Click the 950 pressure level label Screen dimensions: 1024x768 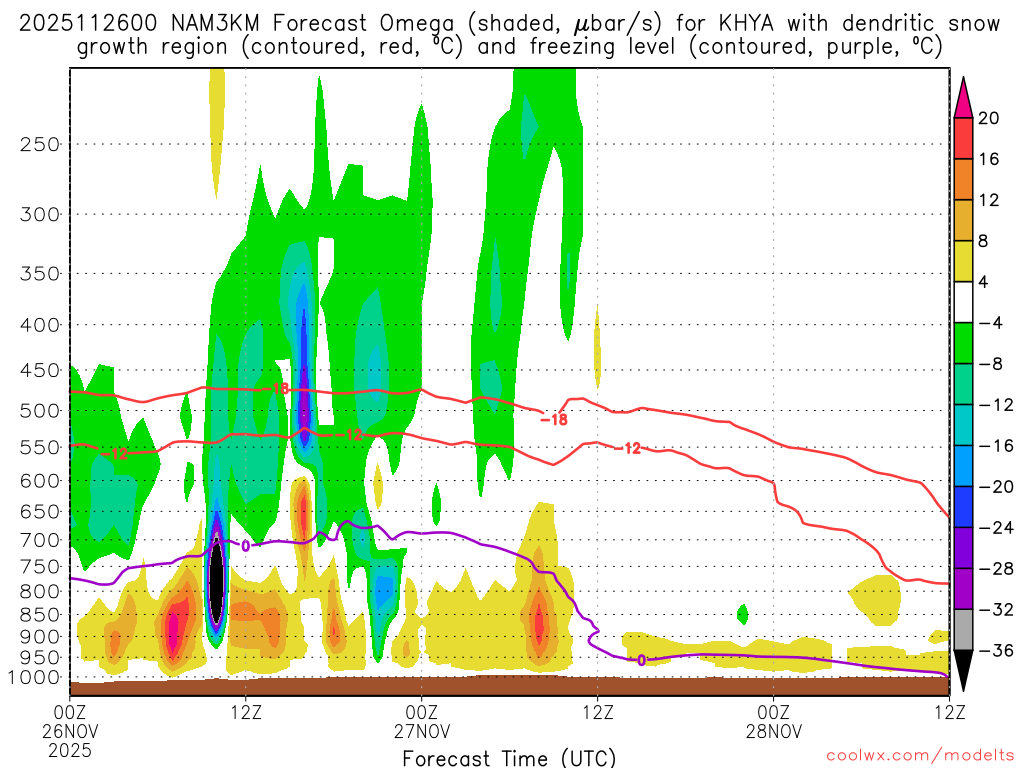[40, 658]
